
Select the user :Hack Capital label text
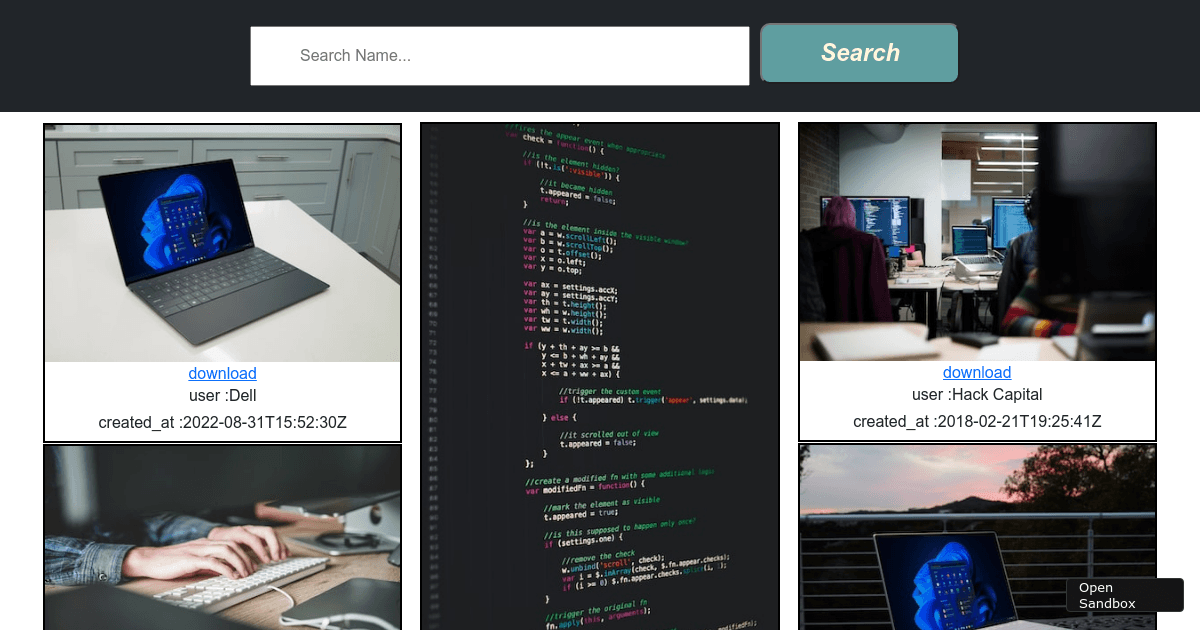click(977, 394)
